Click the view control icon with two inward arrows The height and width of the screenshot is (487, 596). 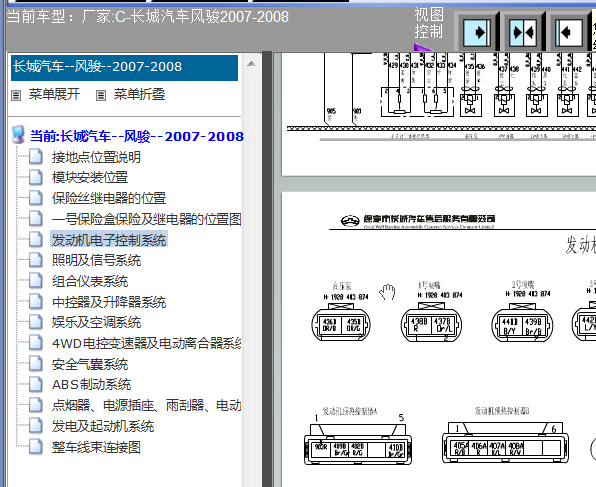[x=523, y=32]
